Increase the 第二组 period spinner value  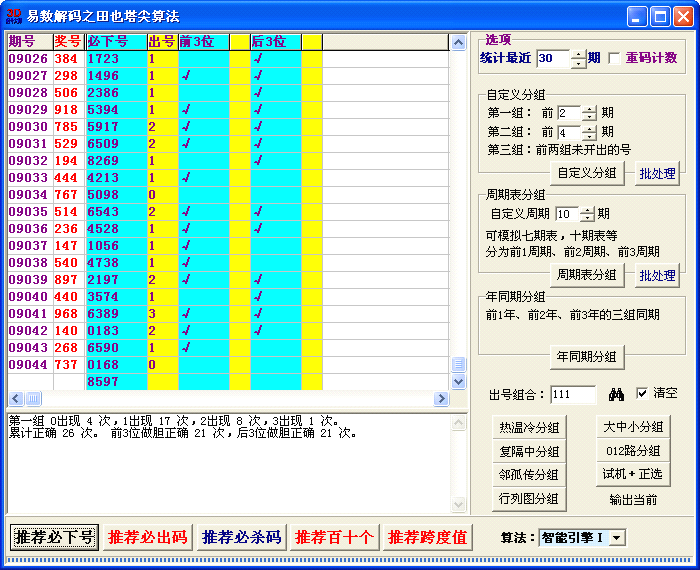coord(589,128)
